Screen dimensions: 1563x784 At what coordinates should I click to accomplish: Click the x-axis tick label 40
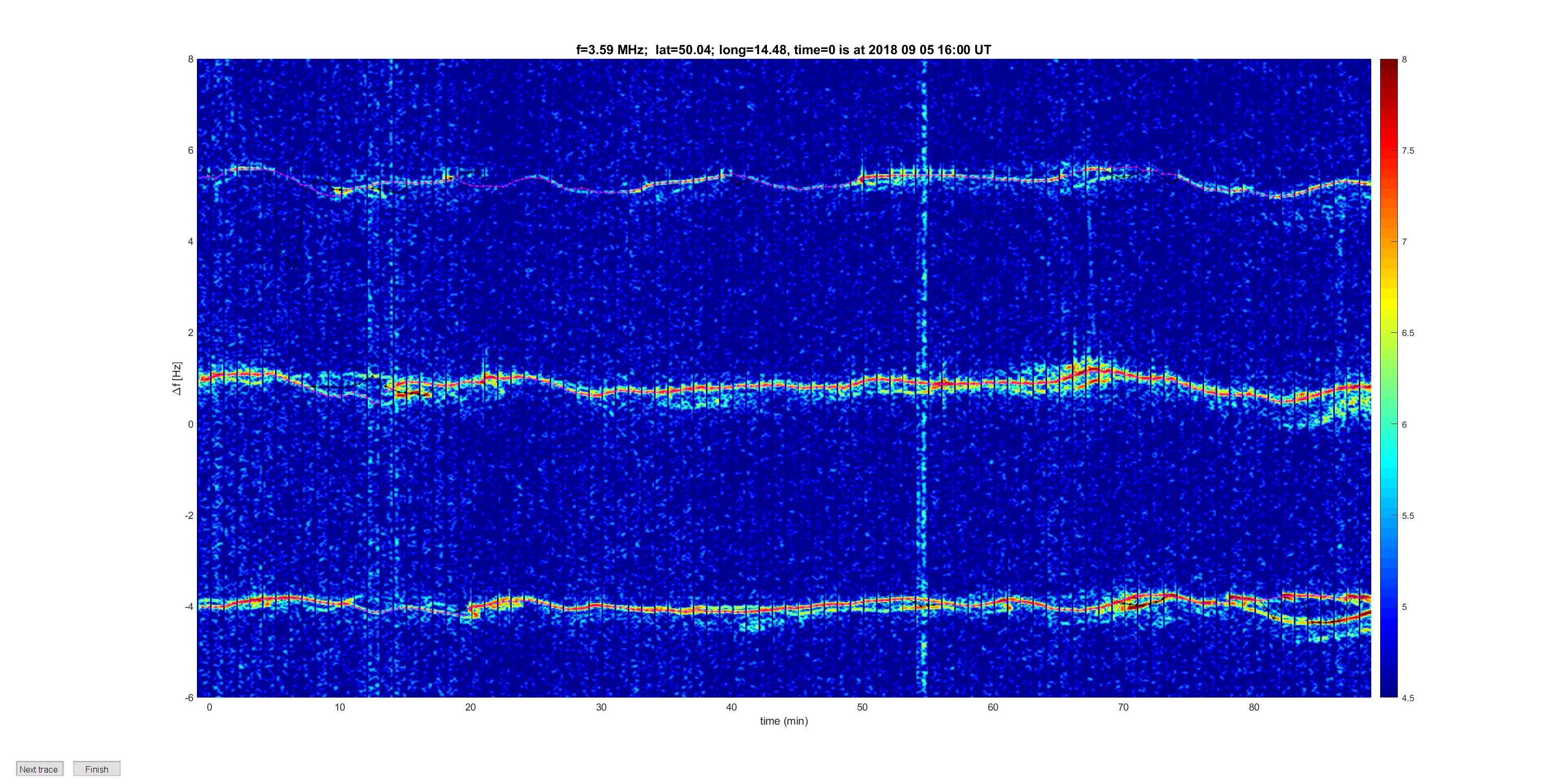coord(732,707)
